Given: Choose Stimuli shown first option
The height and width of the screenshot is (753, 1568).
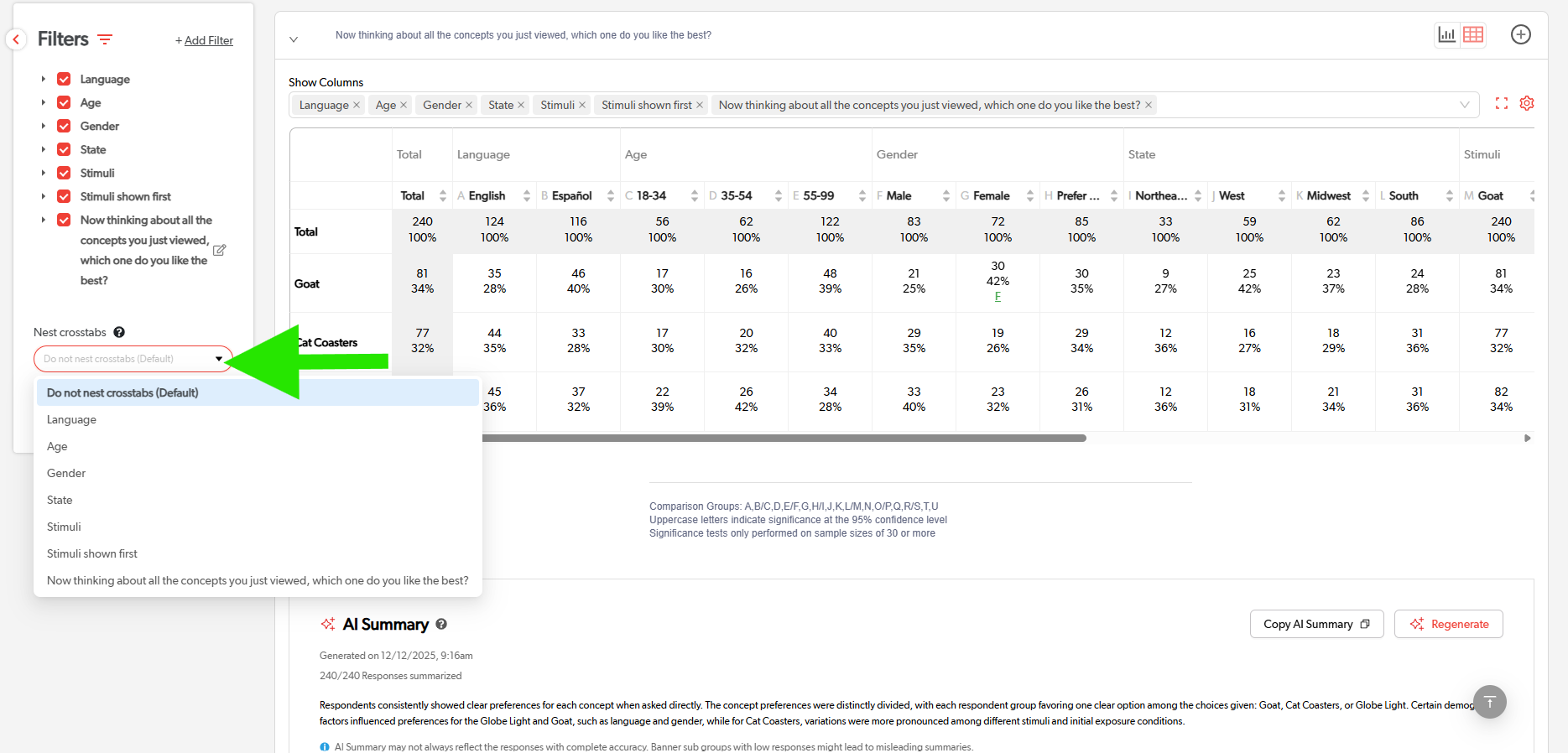Looking at the screenshot, I should (92, 553).
